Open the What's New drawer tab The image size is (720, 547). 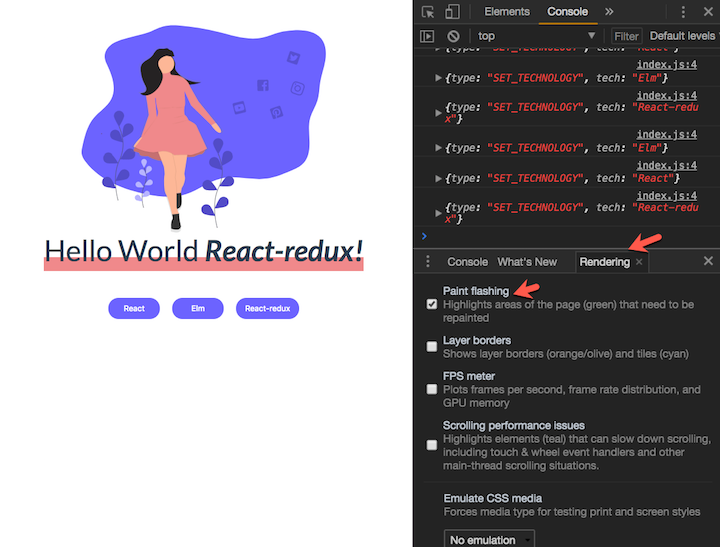527,262
